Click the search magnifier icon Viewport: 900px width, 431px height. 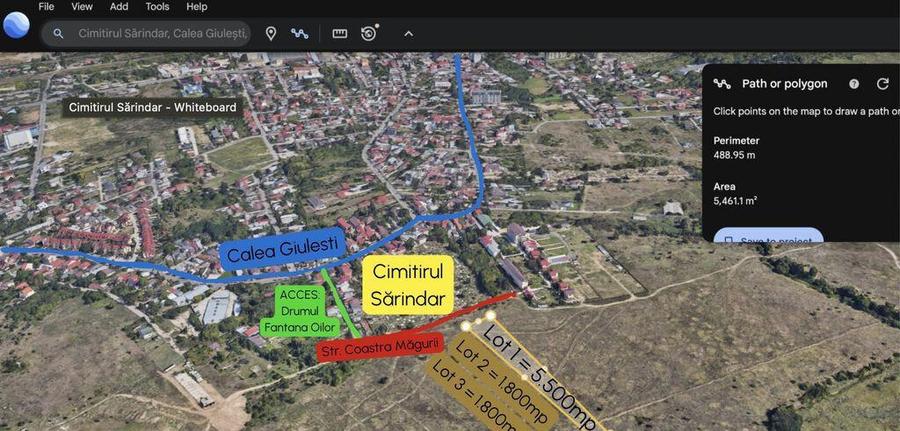58,34
